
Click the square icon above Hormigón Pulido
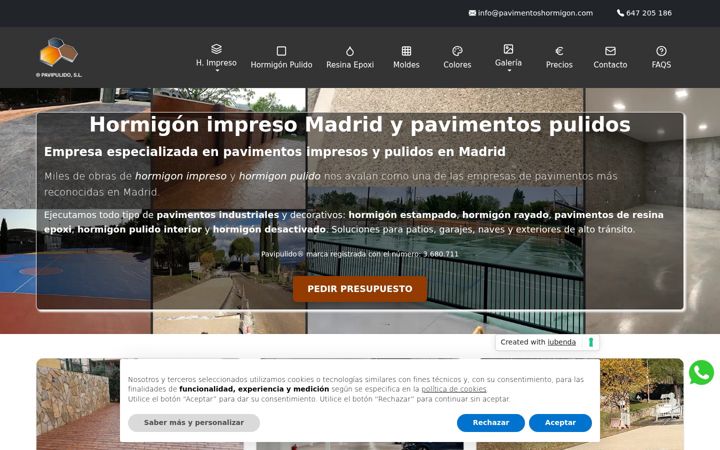coord(281,51)
